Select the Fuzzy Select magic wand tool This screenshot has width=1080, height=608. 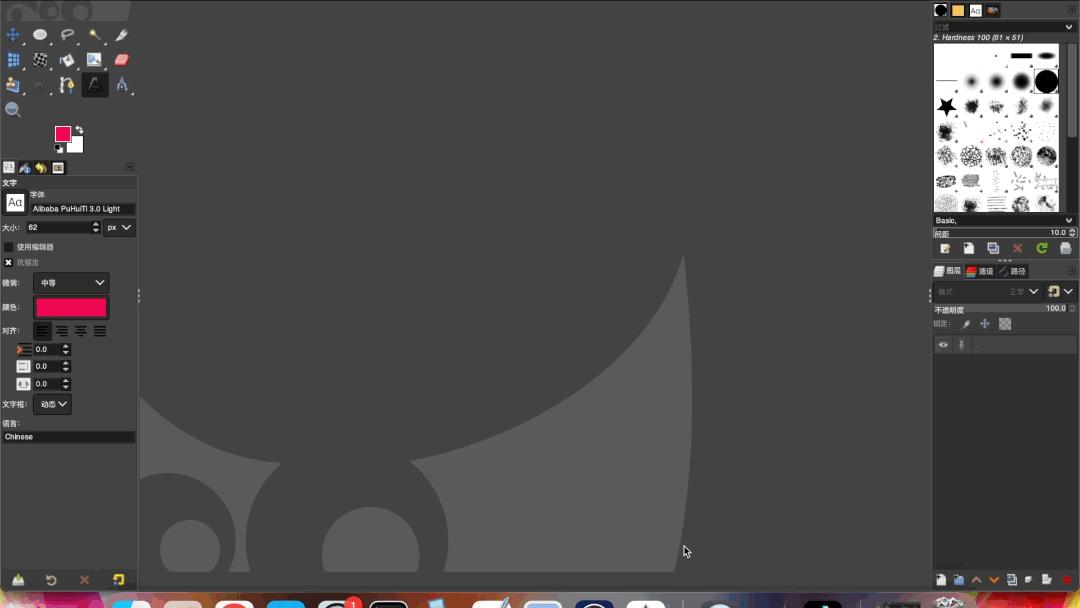(94, 34)
